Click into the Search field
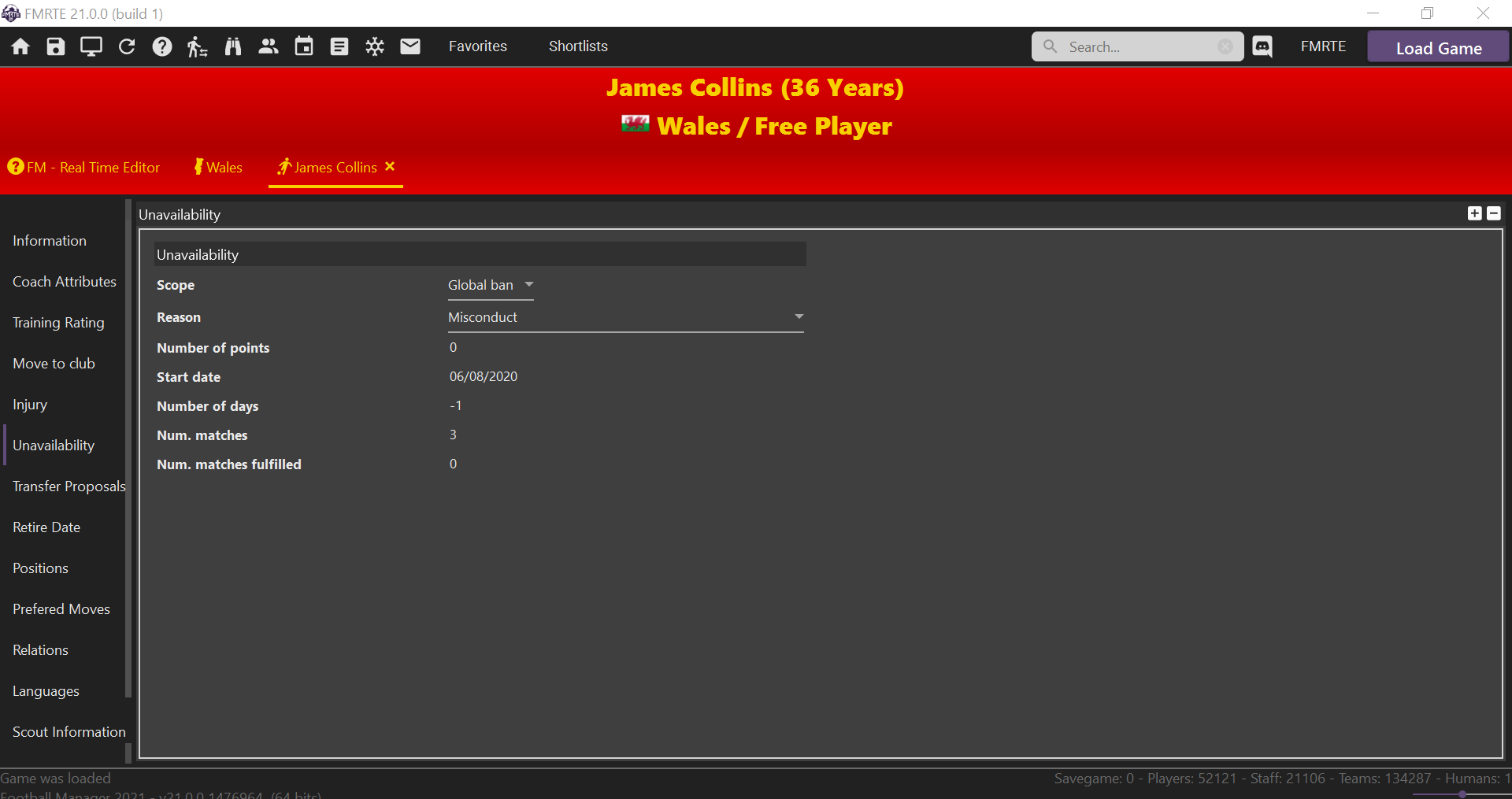Screen dimensions: 1512x799 [1138, 46]
